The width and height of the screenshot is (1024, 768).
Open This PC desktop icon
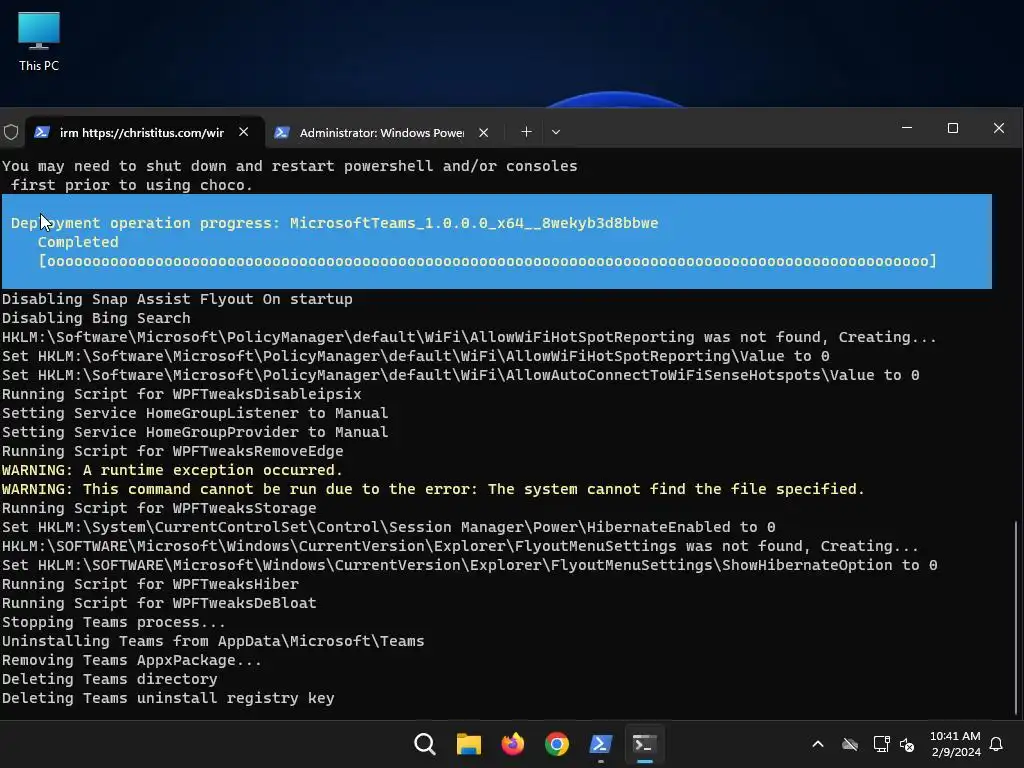(39, 42)
